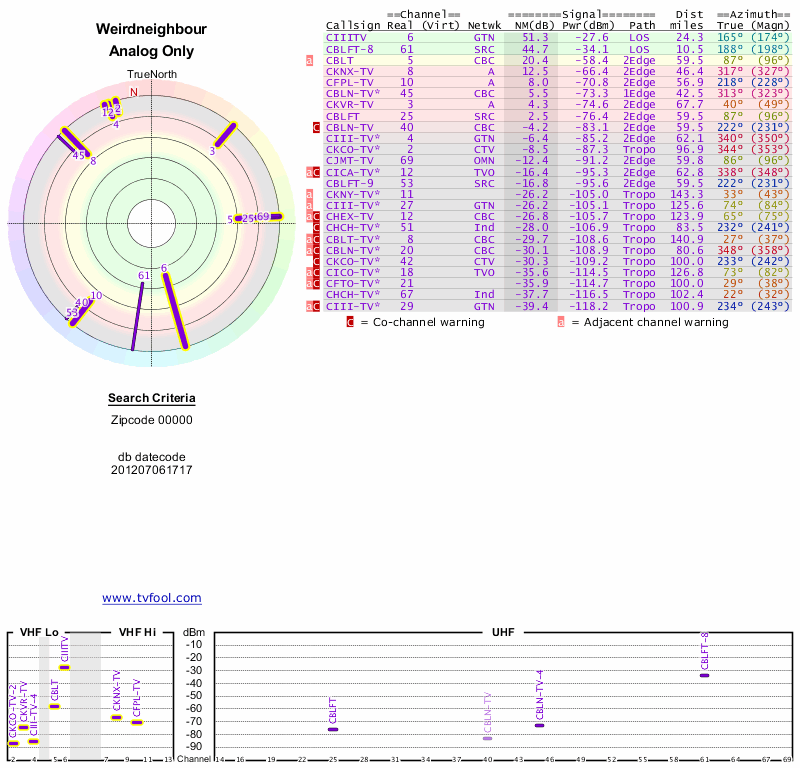This screenshot has width=800, height=768.
Task: Click the Callsign column header
Action: point(353,26)
